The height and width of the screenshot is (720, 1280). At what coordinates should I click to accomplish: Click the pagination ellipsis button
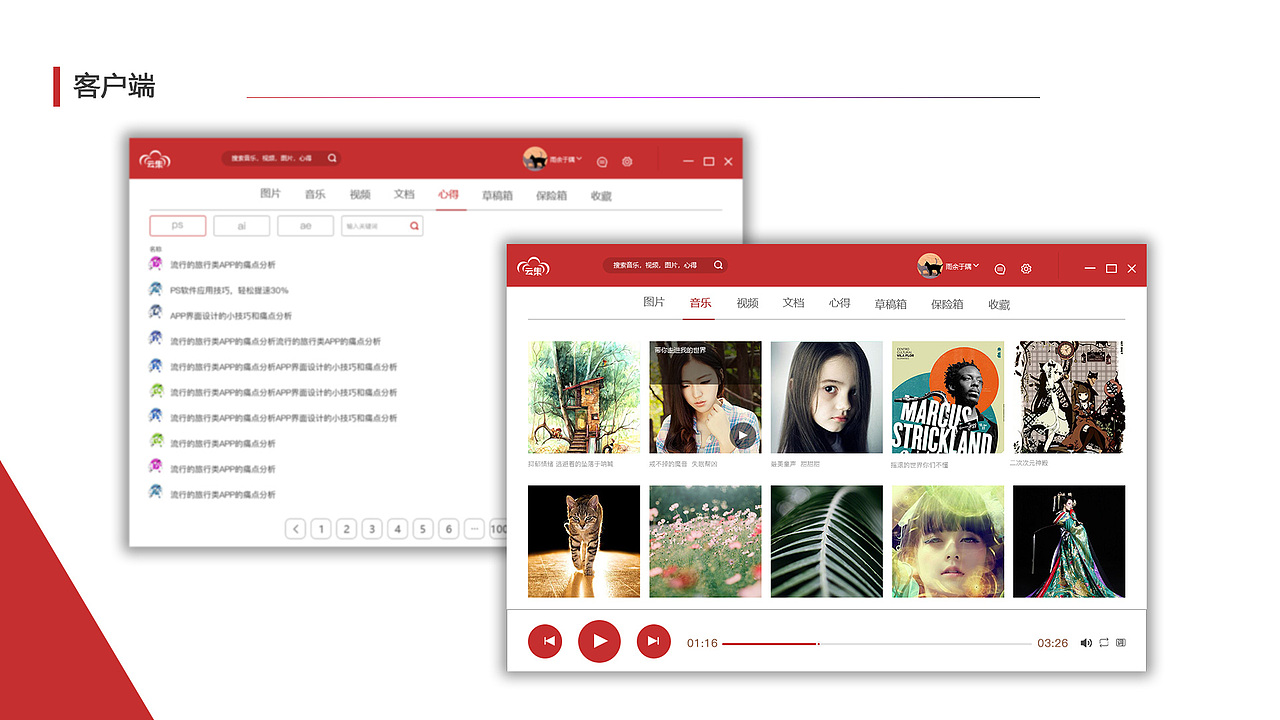(474, 529)
